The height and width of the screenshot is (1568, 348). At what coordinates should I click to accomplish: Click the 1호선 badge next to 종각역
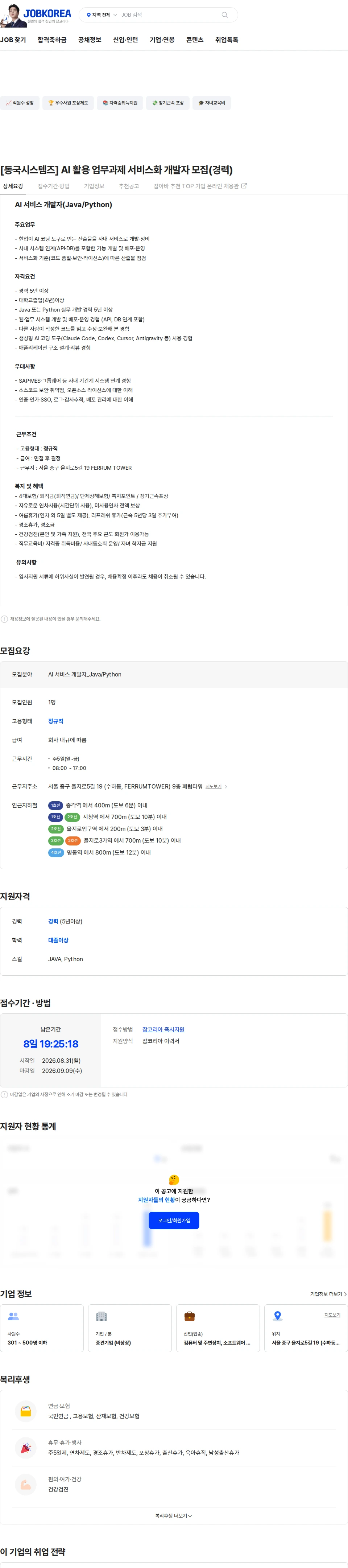pyautogui.click(x=55, y=805)
